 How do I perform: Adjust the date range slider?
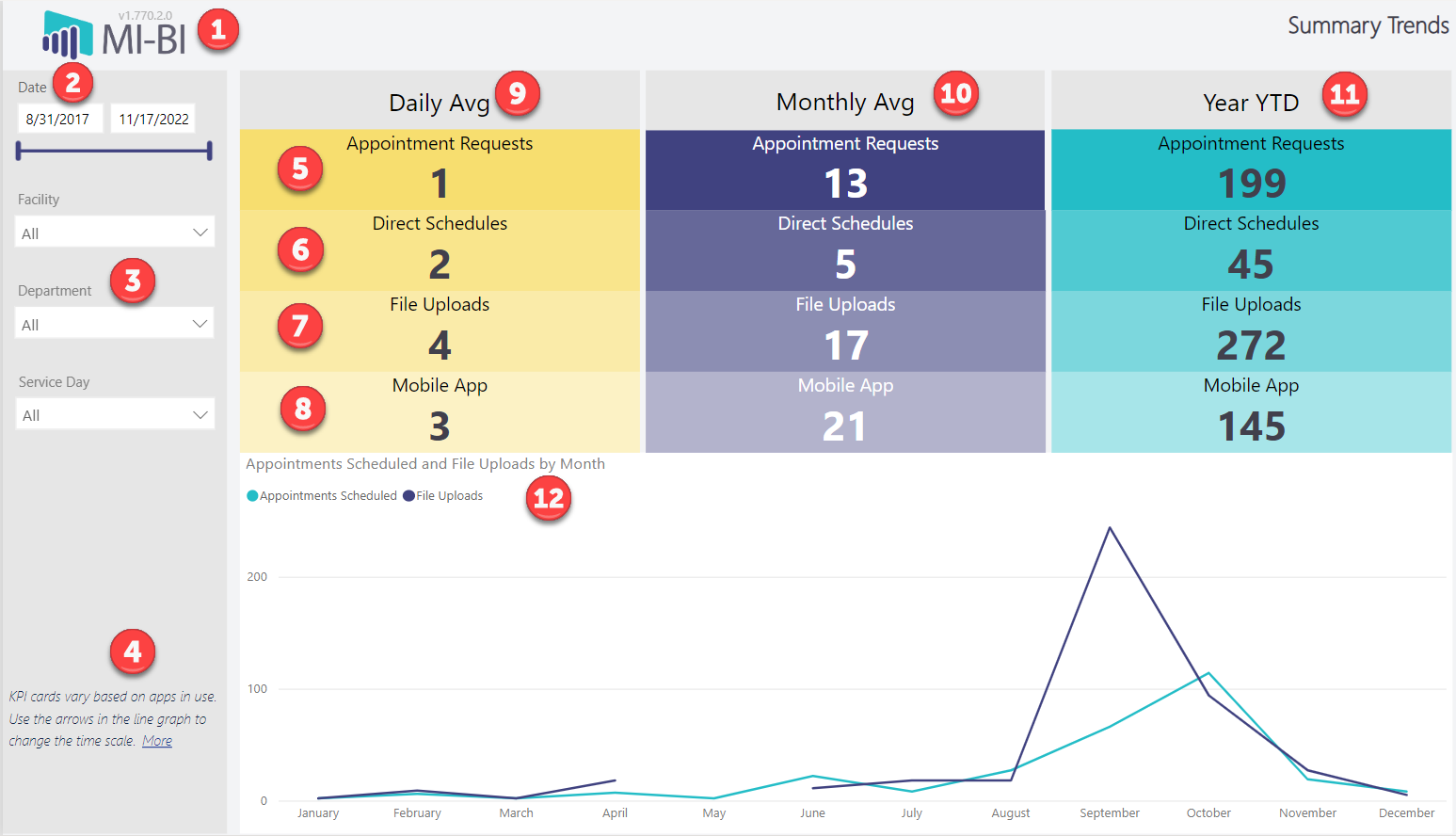[x=113, y=150]
